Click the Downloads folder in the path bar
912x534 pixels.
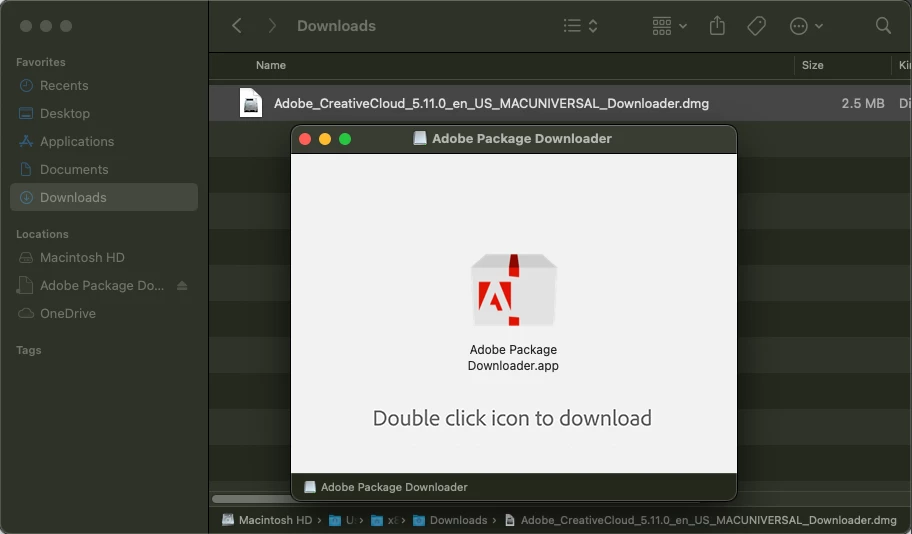coord(450,520)
